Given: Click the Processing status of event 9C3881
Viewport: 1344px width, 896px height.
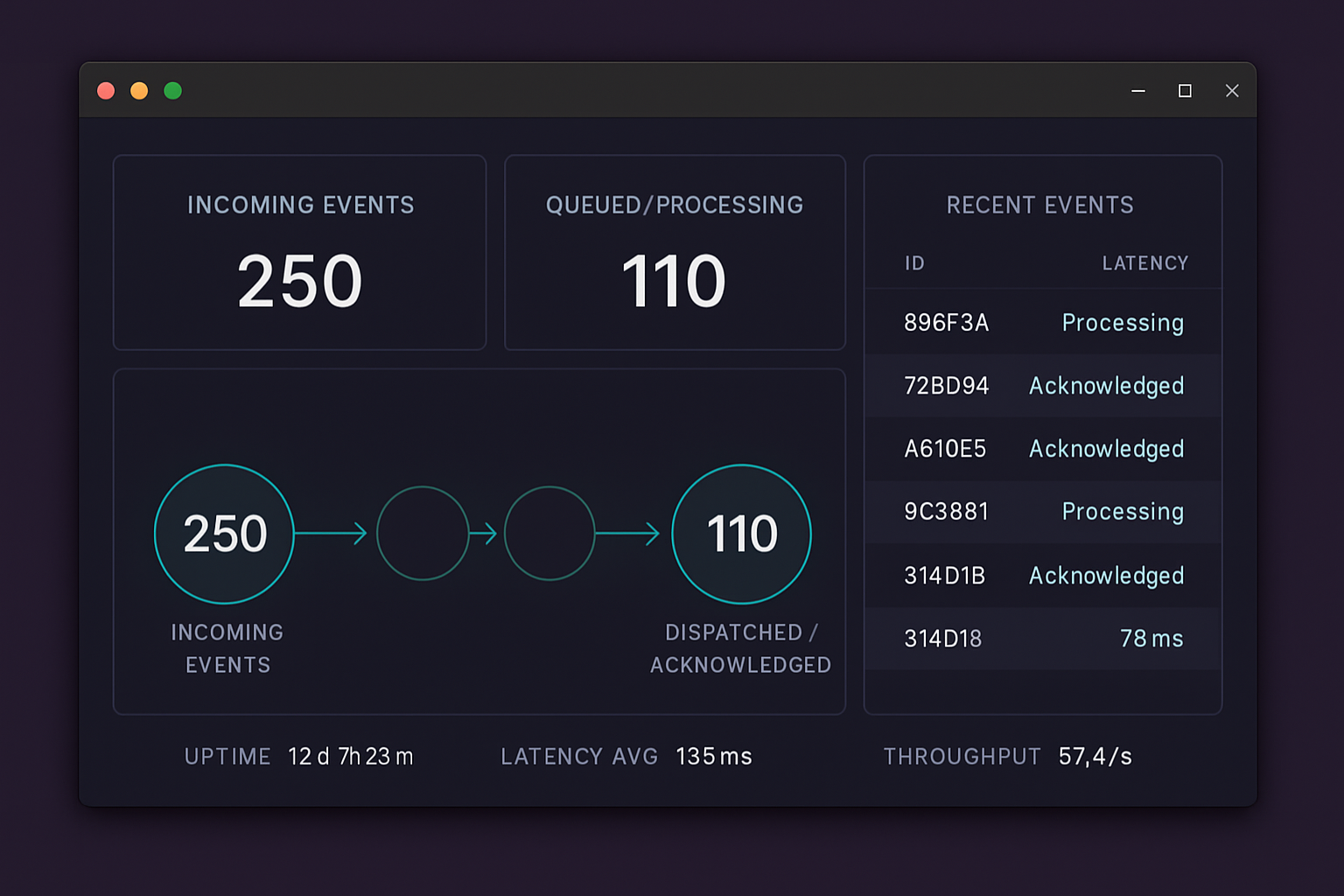Looking at the screenshot, I should click(1123, 512).
